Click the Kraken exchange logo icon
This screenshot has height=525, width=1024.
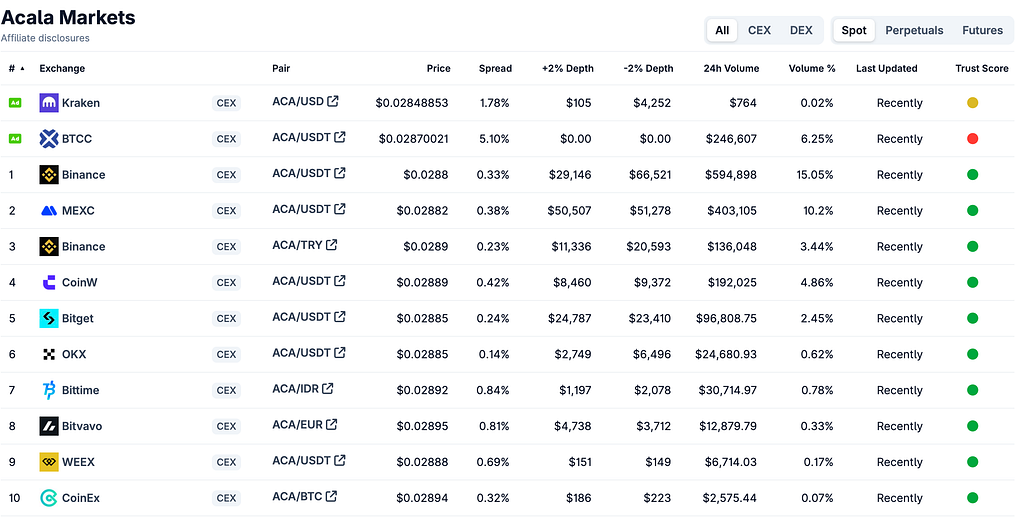(49, 103)
